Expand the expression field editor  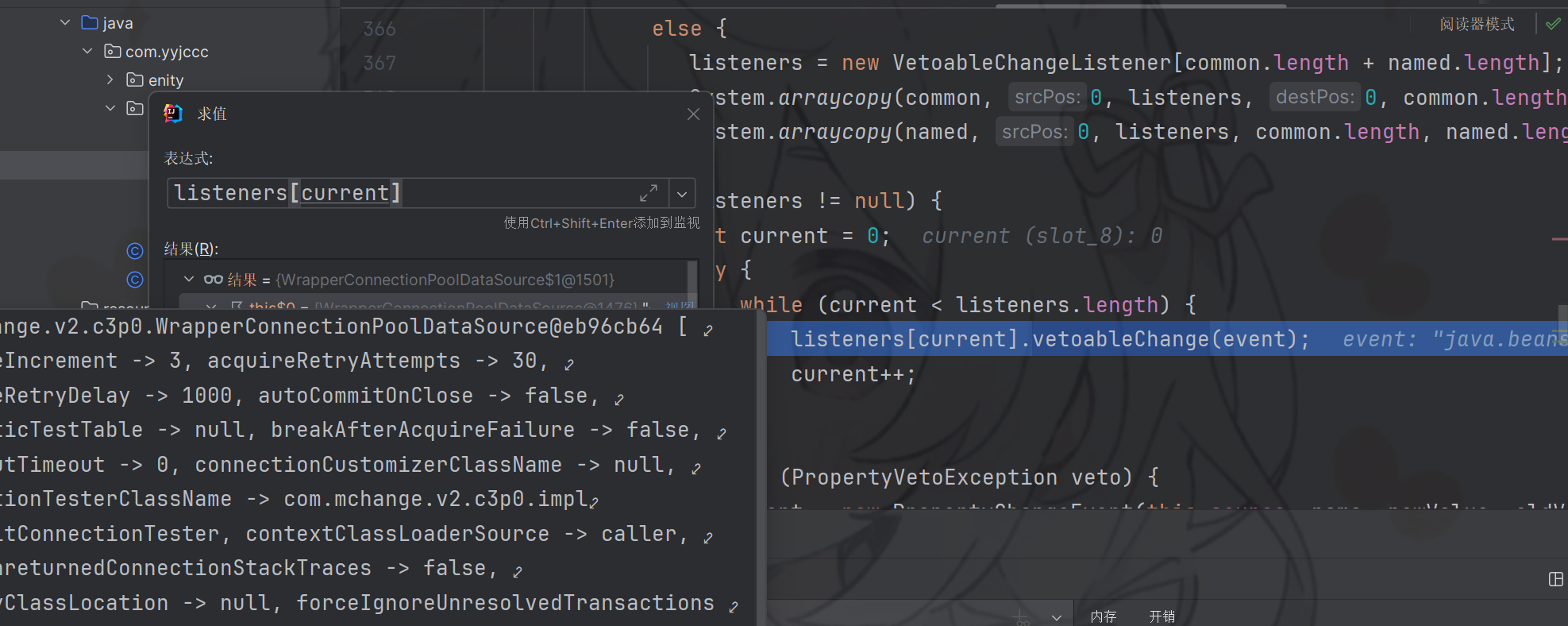pyautogui.click(x=648, y=193)
